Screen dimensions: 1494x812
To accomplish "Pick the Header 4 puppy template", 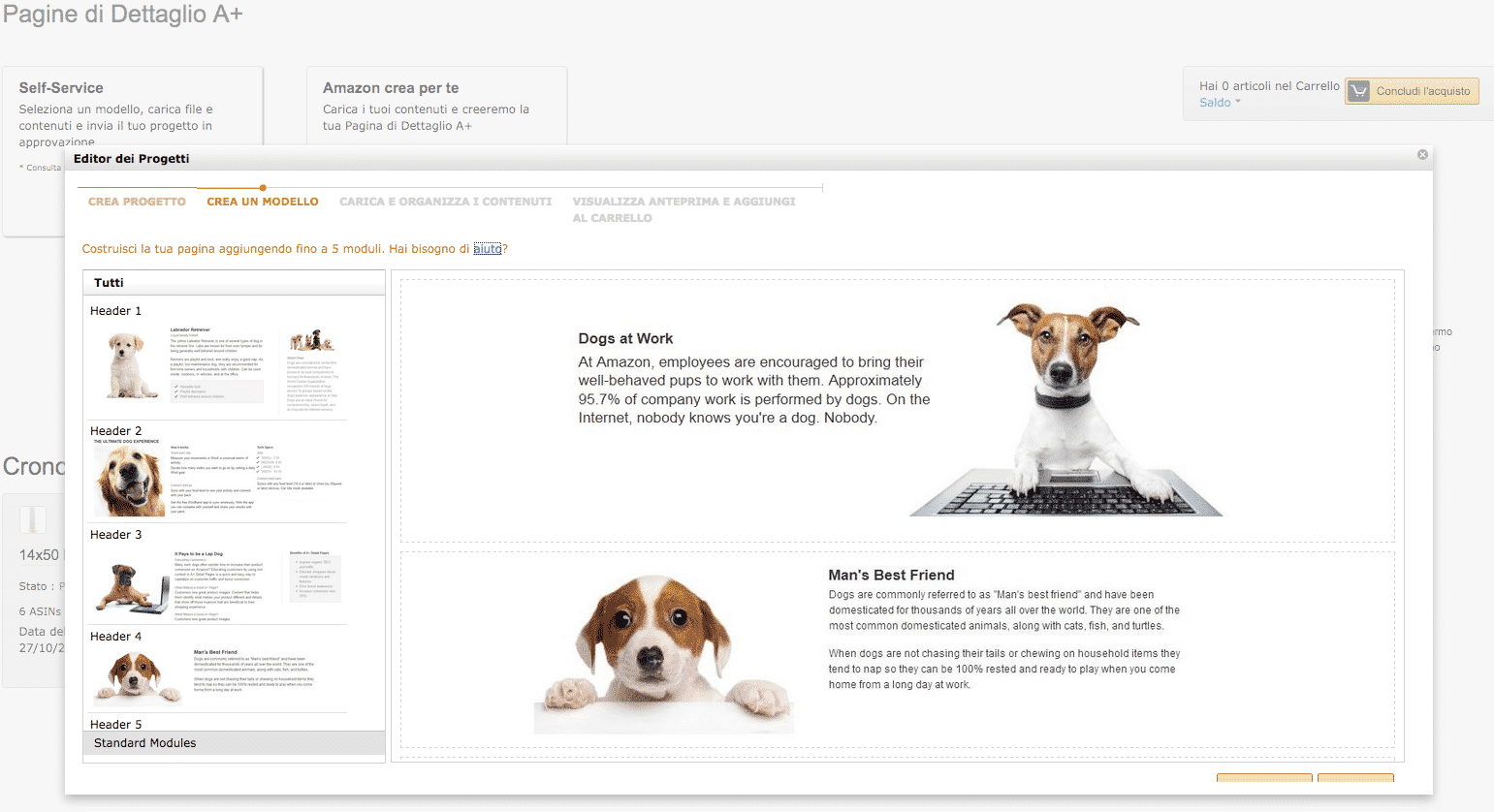I will tap(215, 675).
